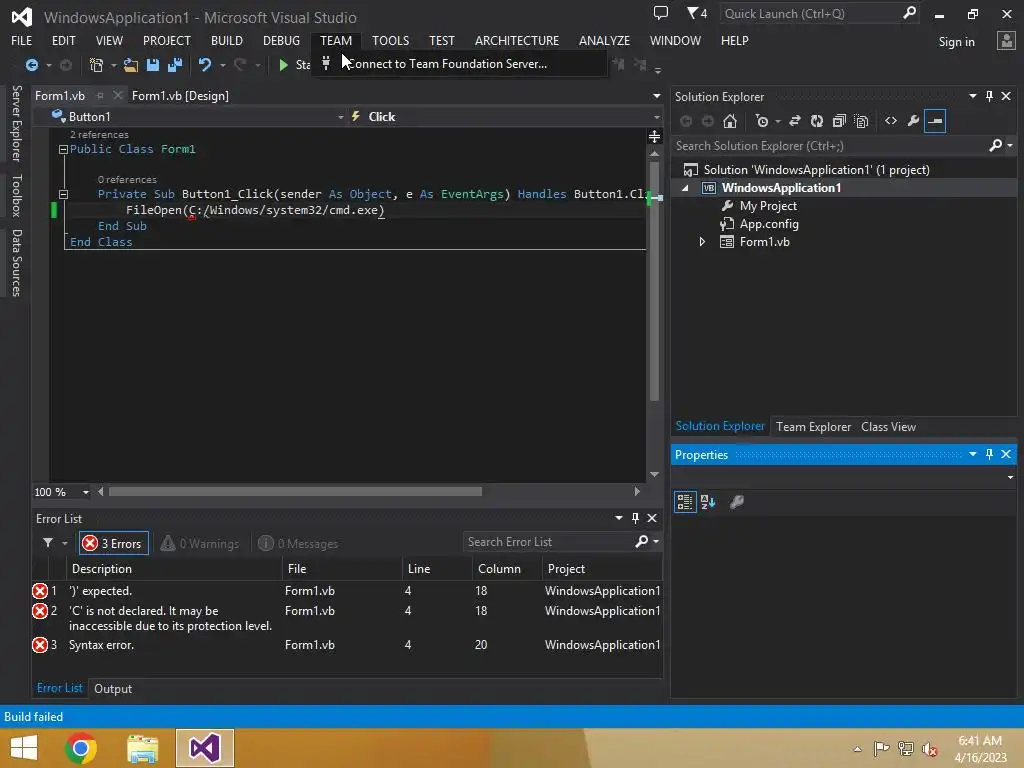1024x768 pixels.
Task: Collapse the WindowsApplication1 project node
Action: click(685, 188)
